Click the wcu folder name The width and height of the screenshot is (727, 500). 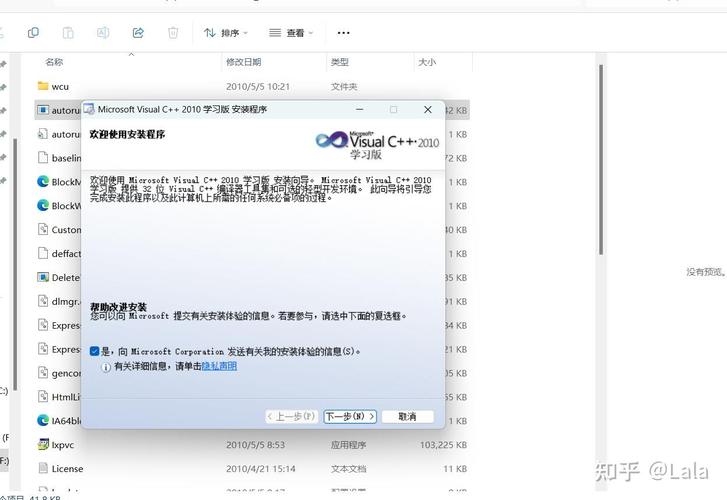click(60, 86)
